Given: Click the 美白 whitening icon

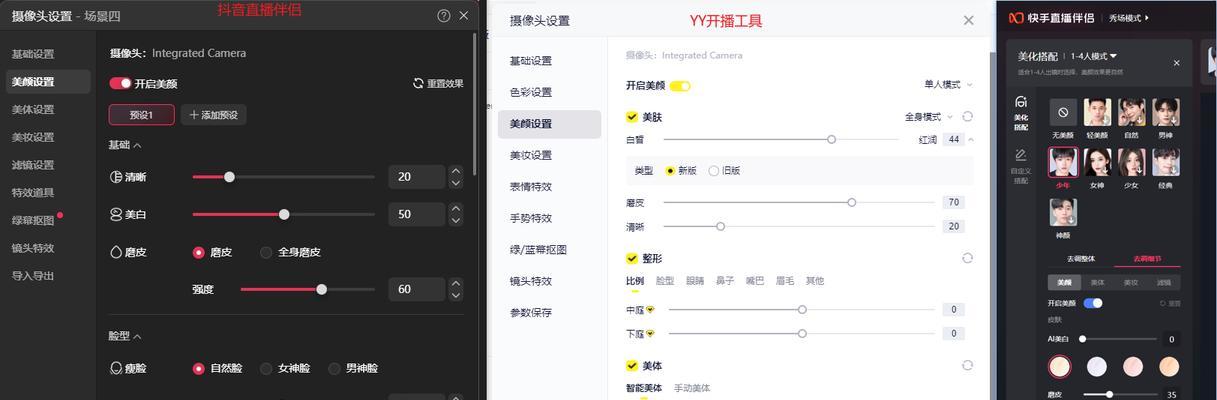Looking at the screenshot, I should tap(116, 214).
